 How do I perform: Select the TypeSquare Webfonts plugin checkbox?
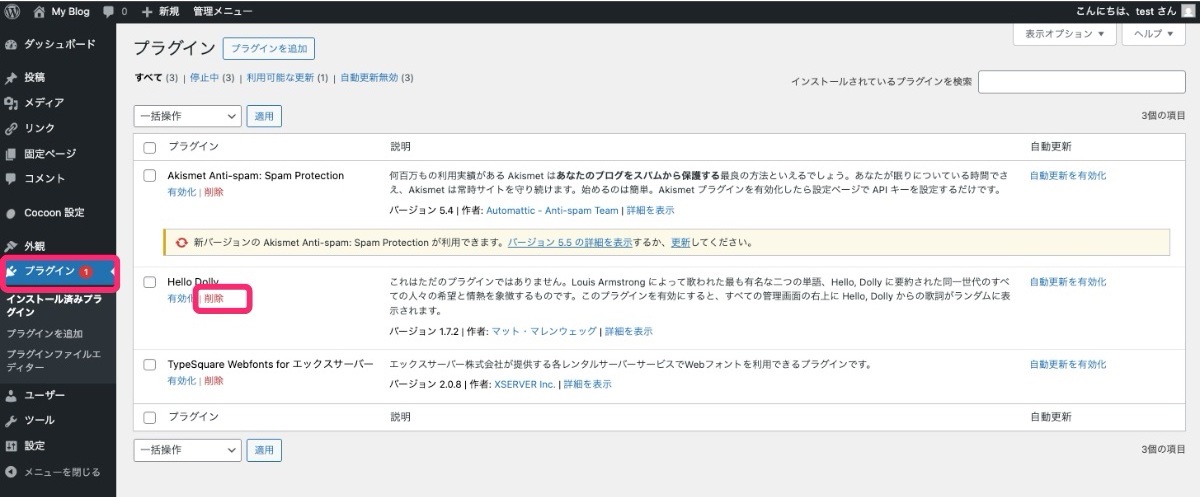coord(150,365)
